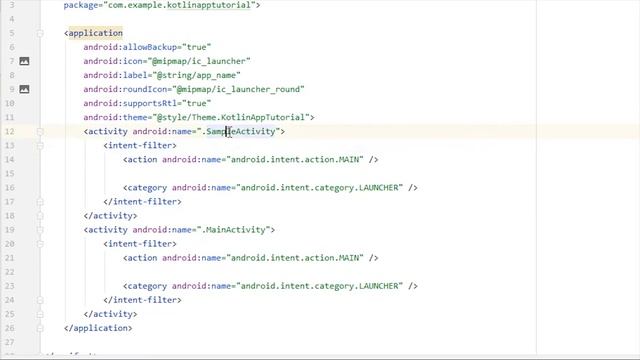This screenshot has height=360, width=640.
Task: Click android.intent.category.LAUNCHER on line 23
Action: [319, 286]
